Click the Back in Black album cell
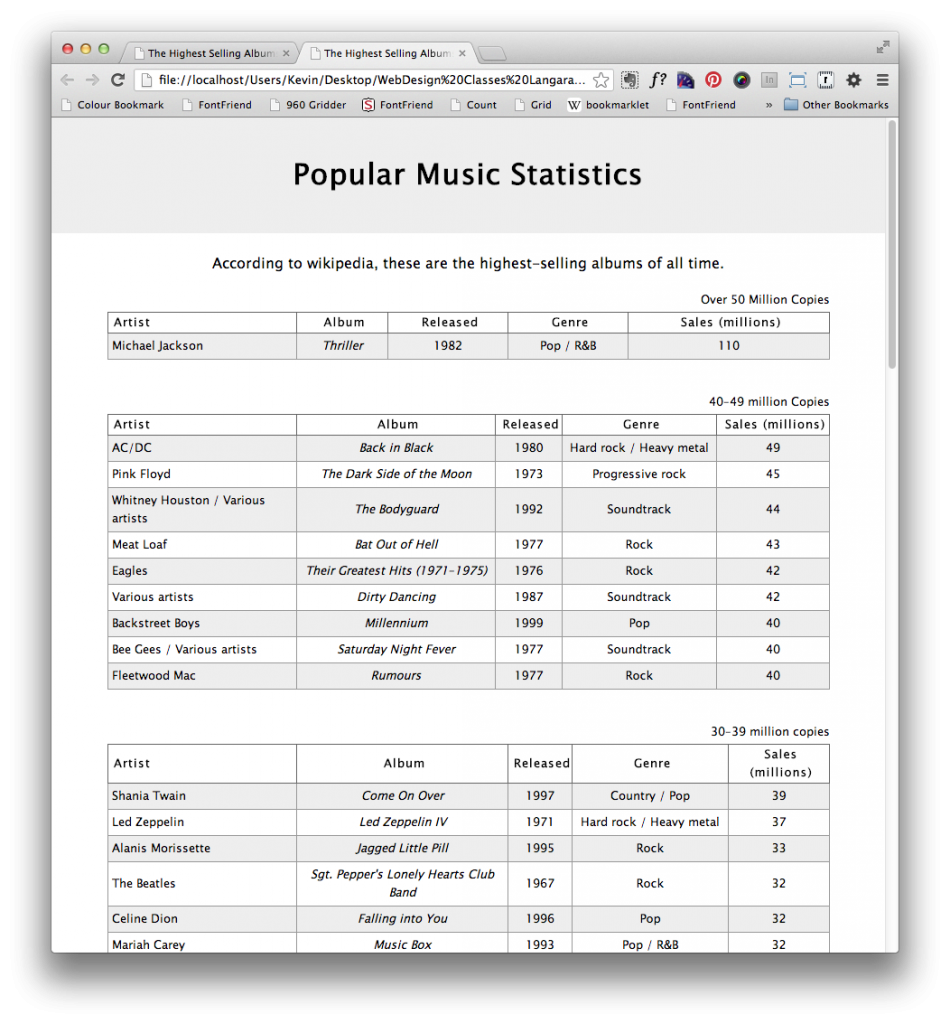 pyautogui.click(x=396, y=448)
